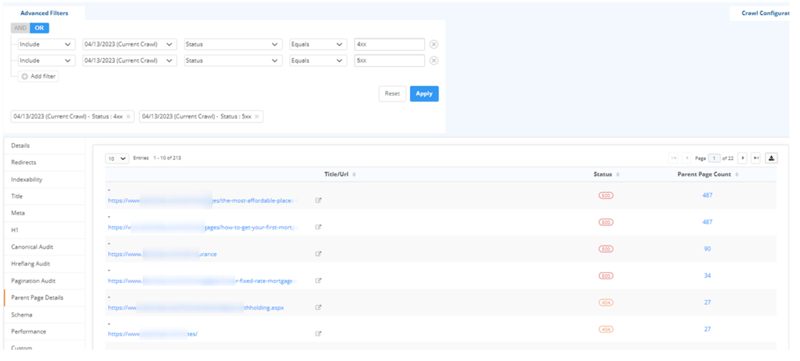Switch filter logic to AND
Viewport: 800px width, 361px height.
[x=20, y=28]
